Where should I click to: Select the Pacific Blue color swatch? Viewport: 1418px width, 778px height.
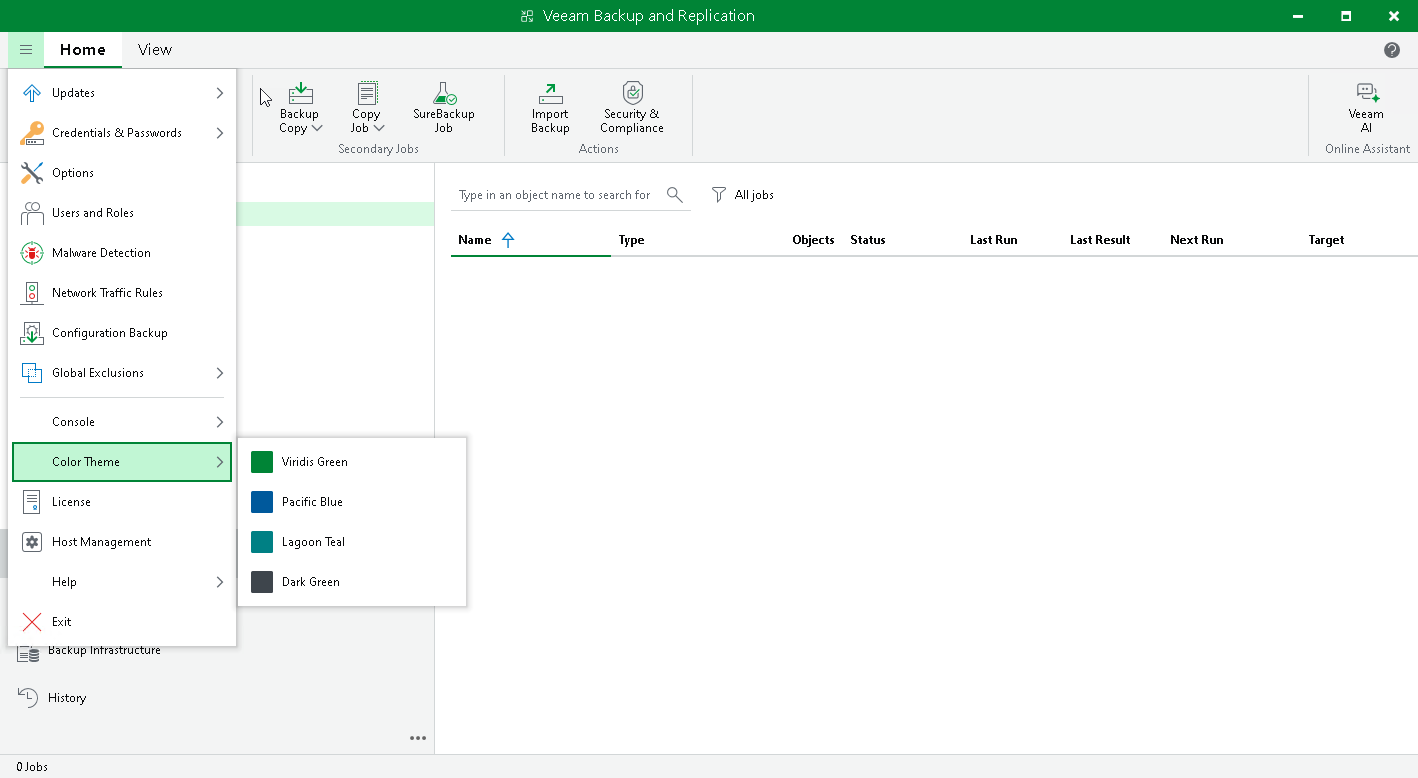tap(262, 502)
